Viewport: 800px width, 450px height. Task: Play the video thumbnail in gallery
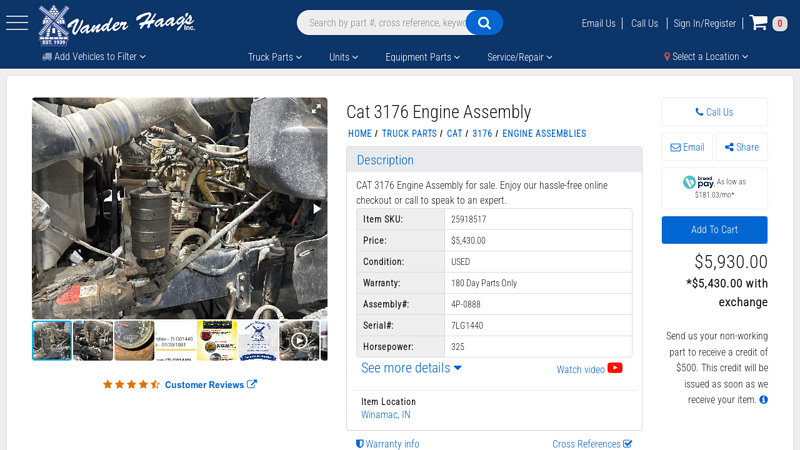click(299, 340)
